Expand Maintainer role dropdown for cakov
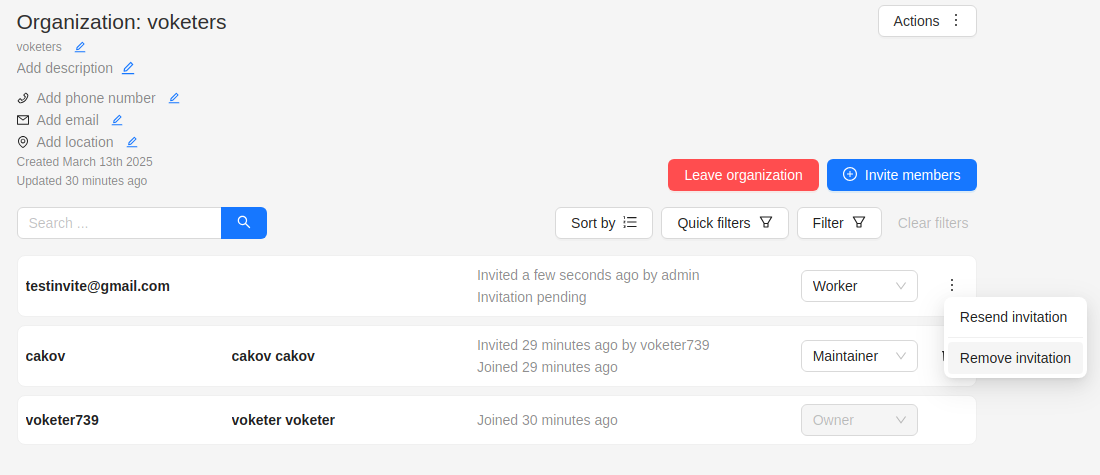 [x=859, y=356]
